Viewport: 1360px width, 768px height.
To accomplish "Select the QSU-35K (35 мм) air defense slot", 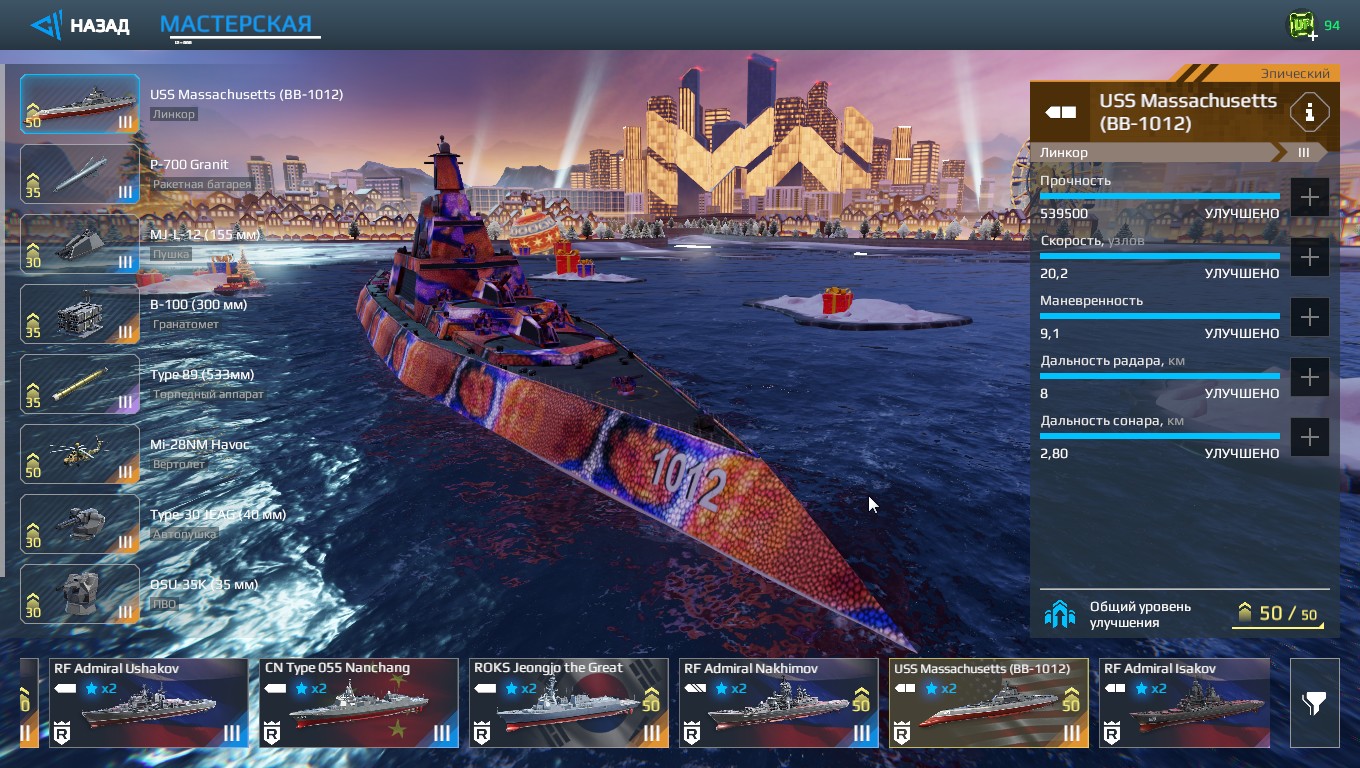I will (x=80, y=594).
